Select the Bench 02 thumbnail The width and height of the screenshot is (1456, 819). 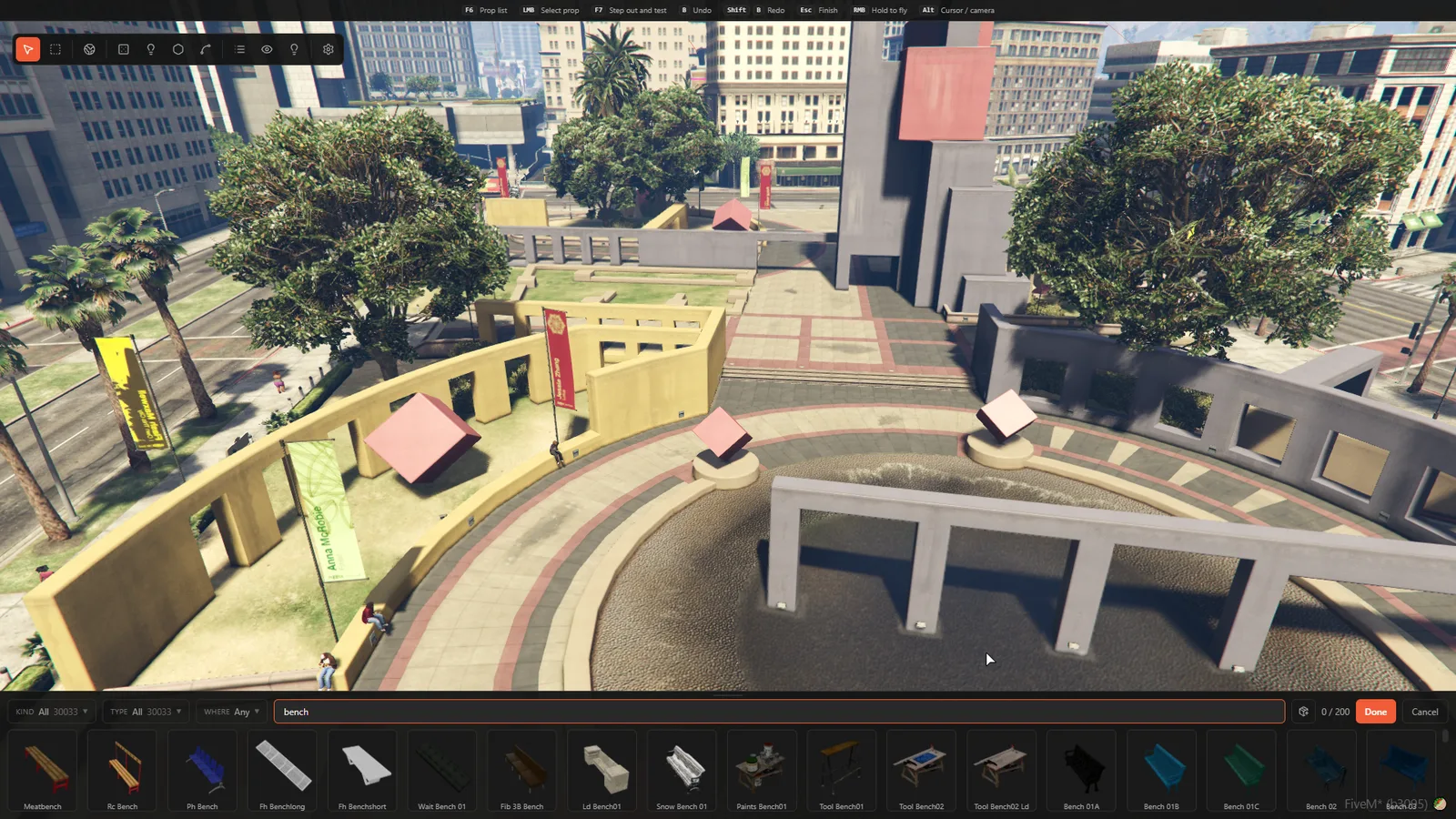tap(1321, 771)
